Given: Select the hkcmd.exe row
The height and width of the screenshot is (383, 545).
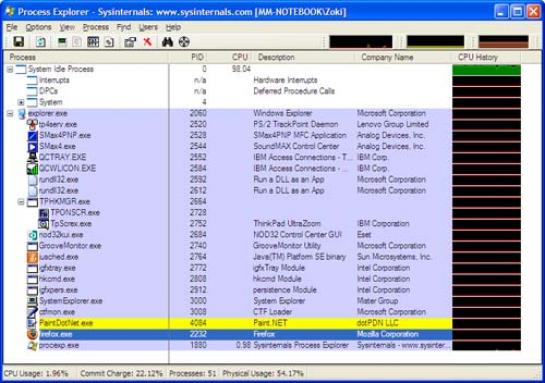Looking at the screenshot, I should pyautogui.click(x=262, y=279).
